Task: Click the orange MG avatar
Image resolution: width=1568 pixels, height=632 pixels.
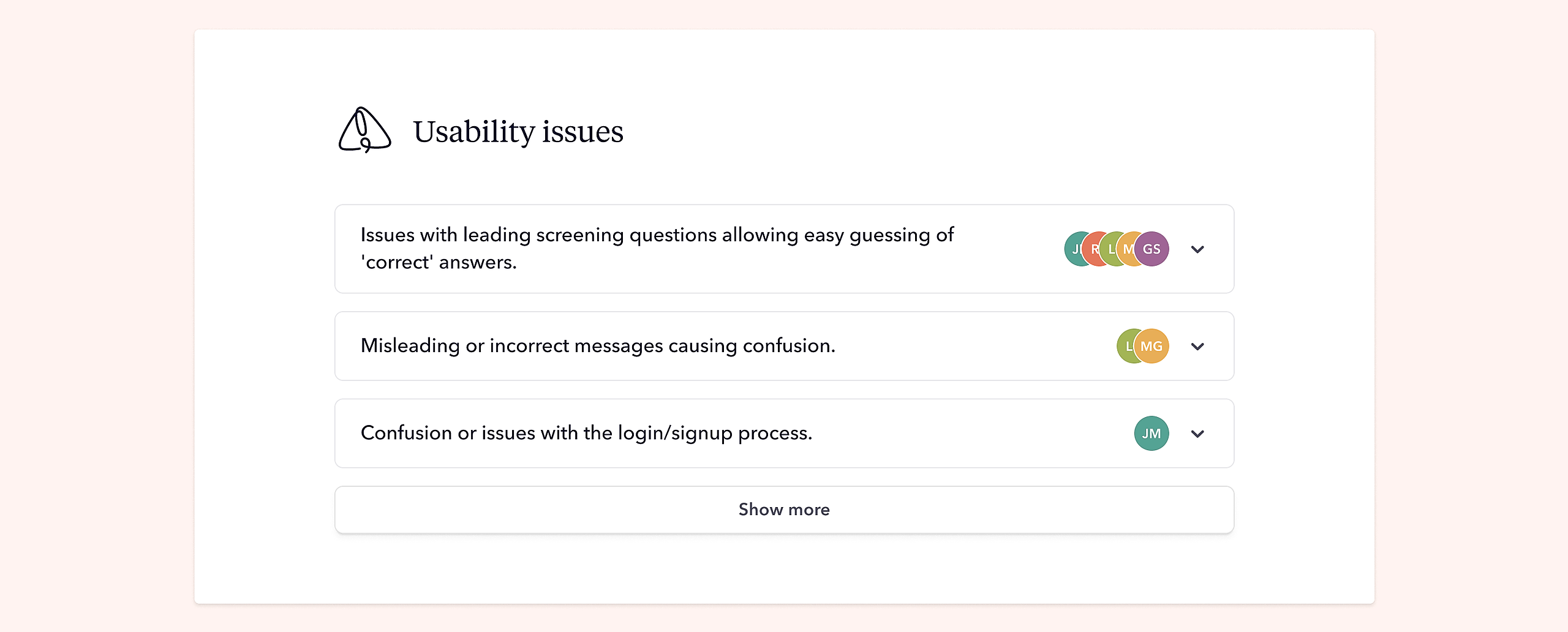Action: tap(1153, 346)
